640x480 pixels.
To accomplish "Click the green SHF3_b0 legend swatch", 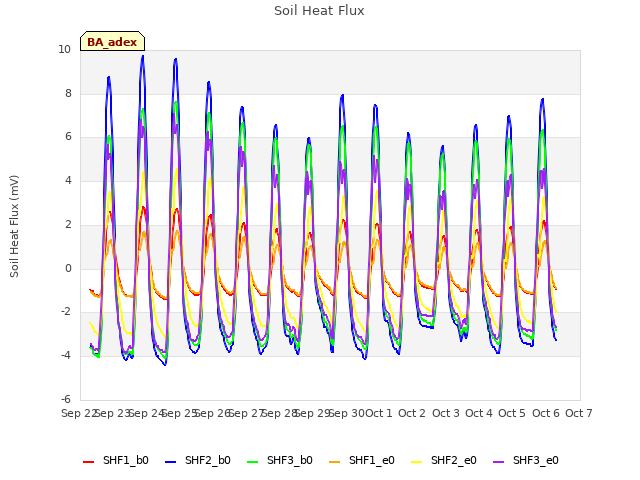I will [253, 462].
